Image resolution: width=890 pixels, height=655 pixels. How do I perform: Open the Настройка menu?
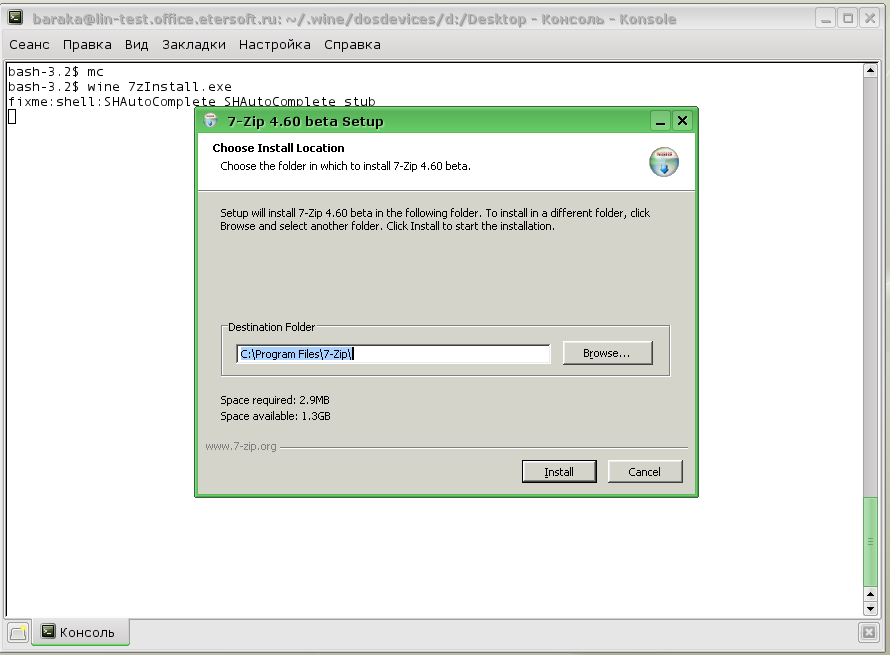[x=275, y=45]
